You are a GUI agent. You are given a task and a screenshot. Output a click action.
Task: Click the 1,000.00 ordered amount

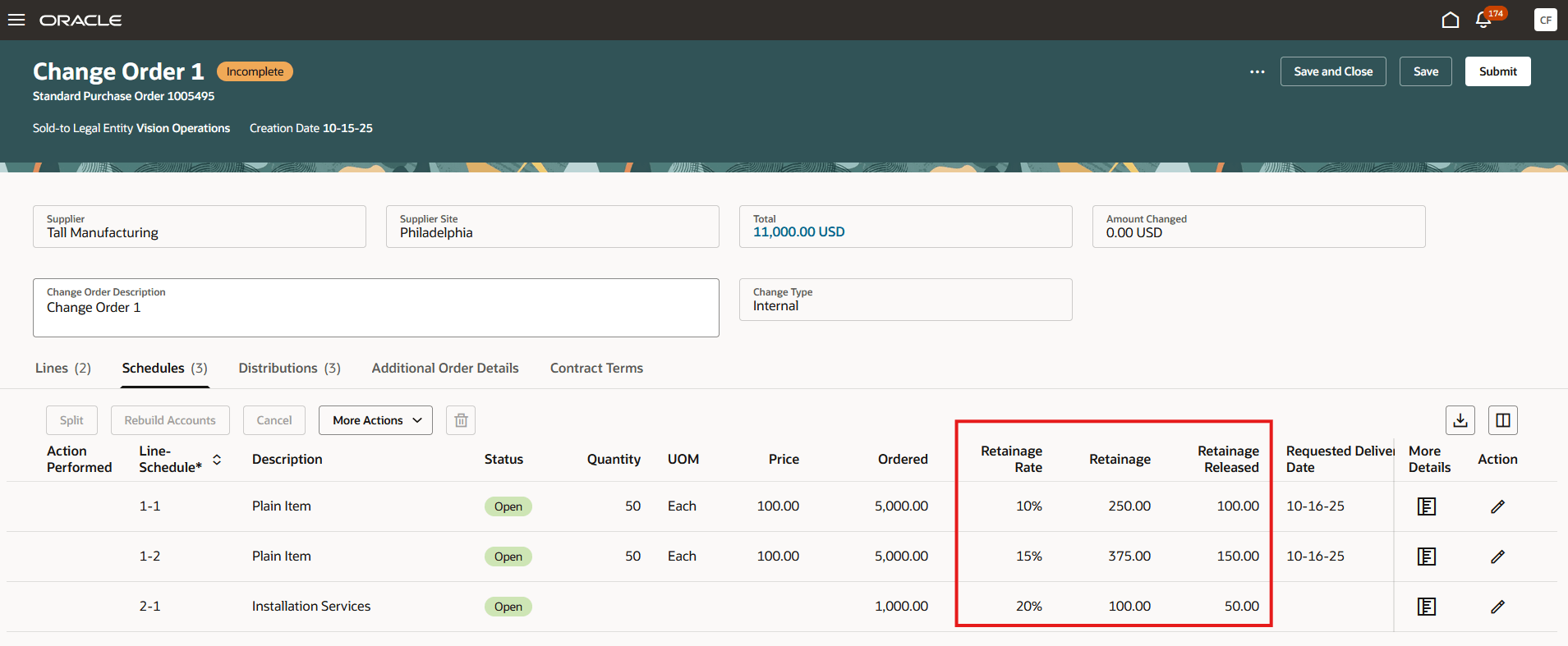901,607
